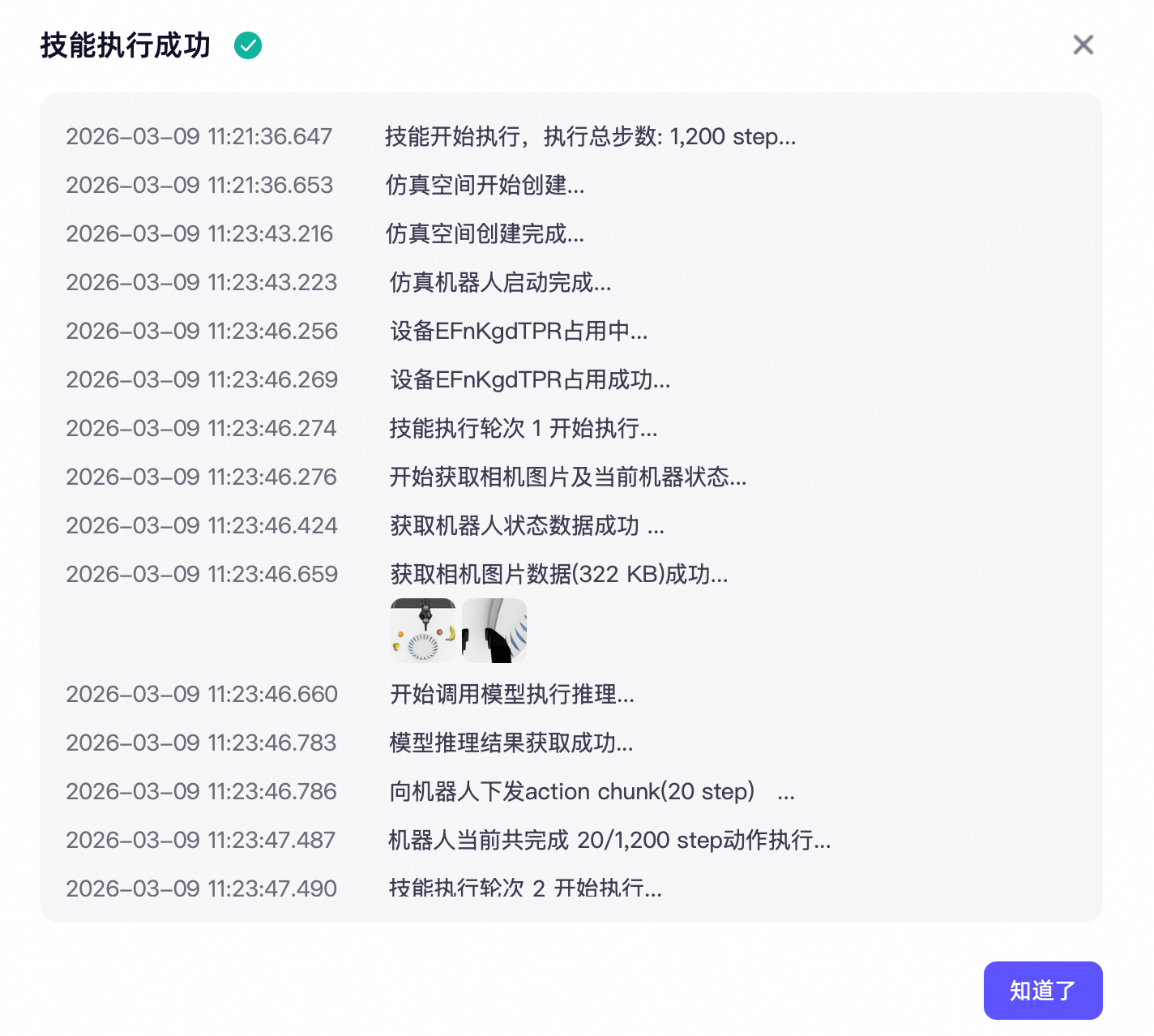Select log line 技能执行轮次 2 开始执行
This screenshot has width=1154, height=1036.
pos(526,888)
